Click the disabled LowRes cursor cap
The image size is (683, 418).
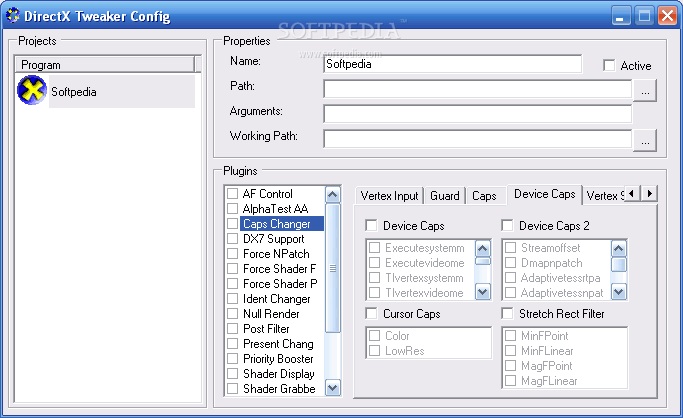405,351
